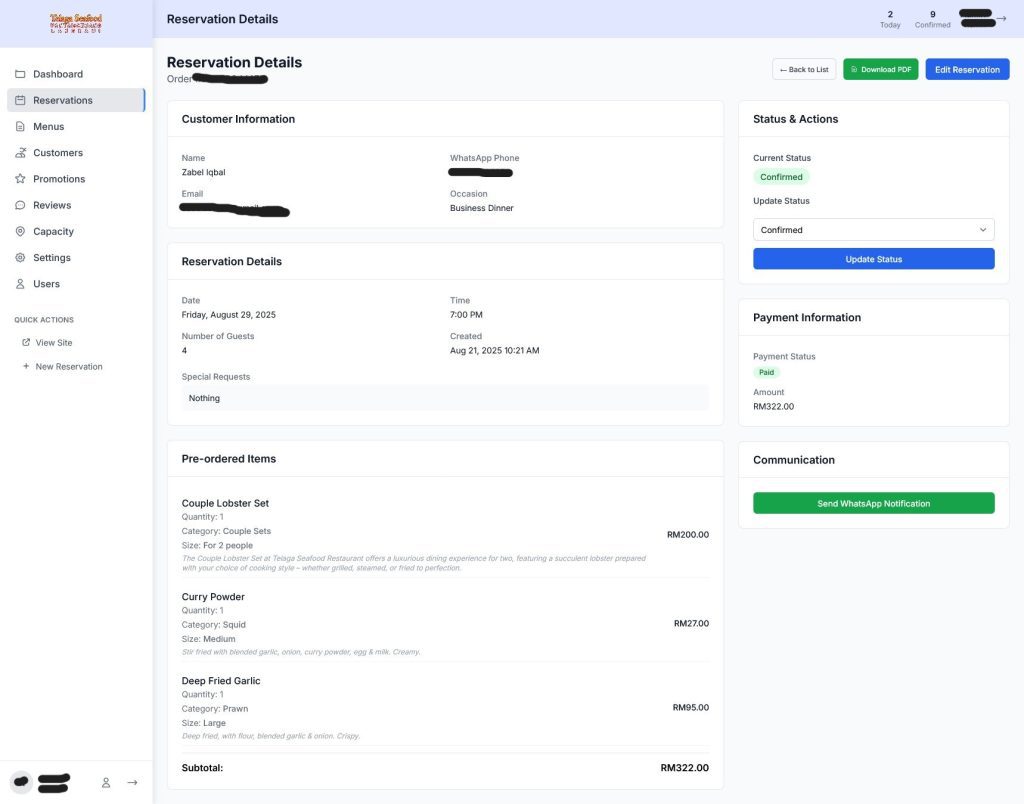Viewport: 1024px width, 804px height.
Task: Click the user profile icon at bottom of sidebar
Action: (x=105, y=783)
